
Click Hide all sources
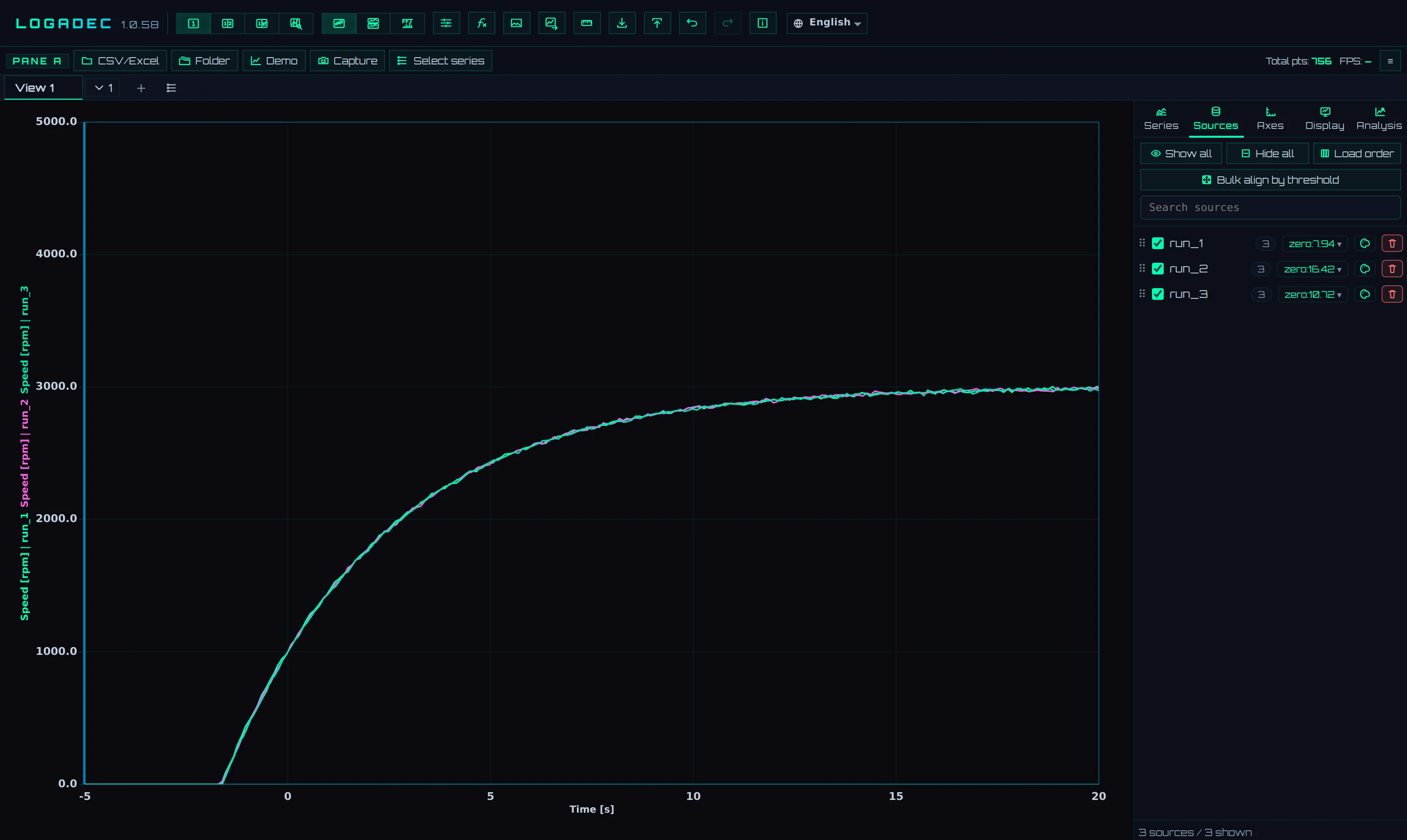coord(1267,154)
